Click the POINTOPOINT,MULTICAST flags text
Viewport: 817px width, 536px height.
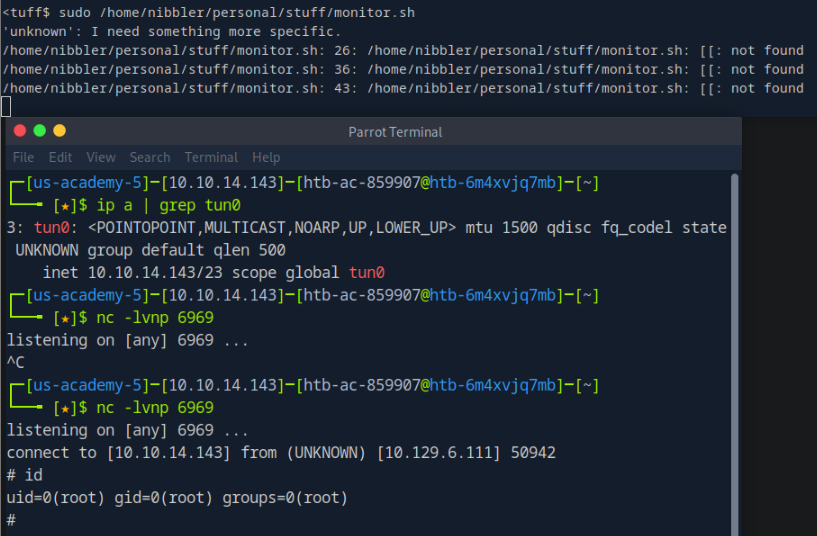pos(271,228)
